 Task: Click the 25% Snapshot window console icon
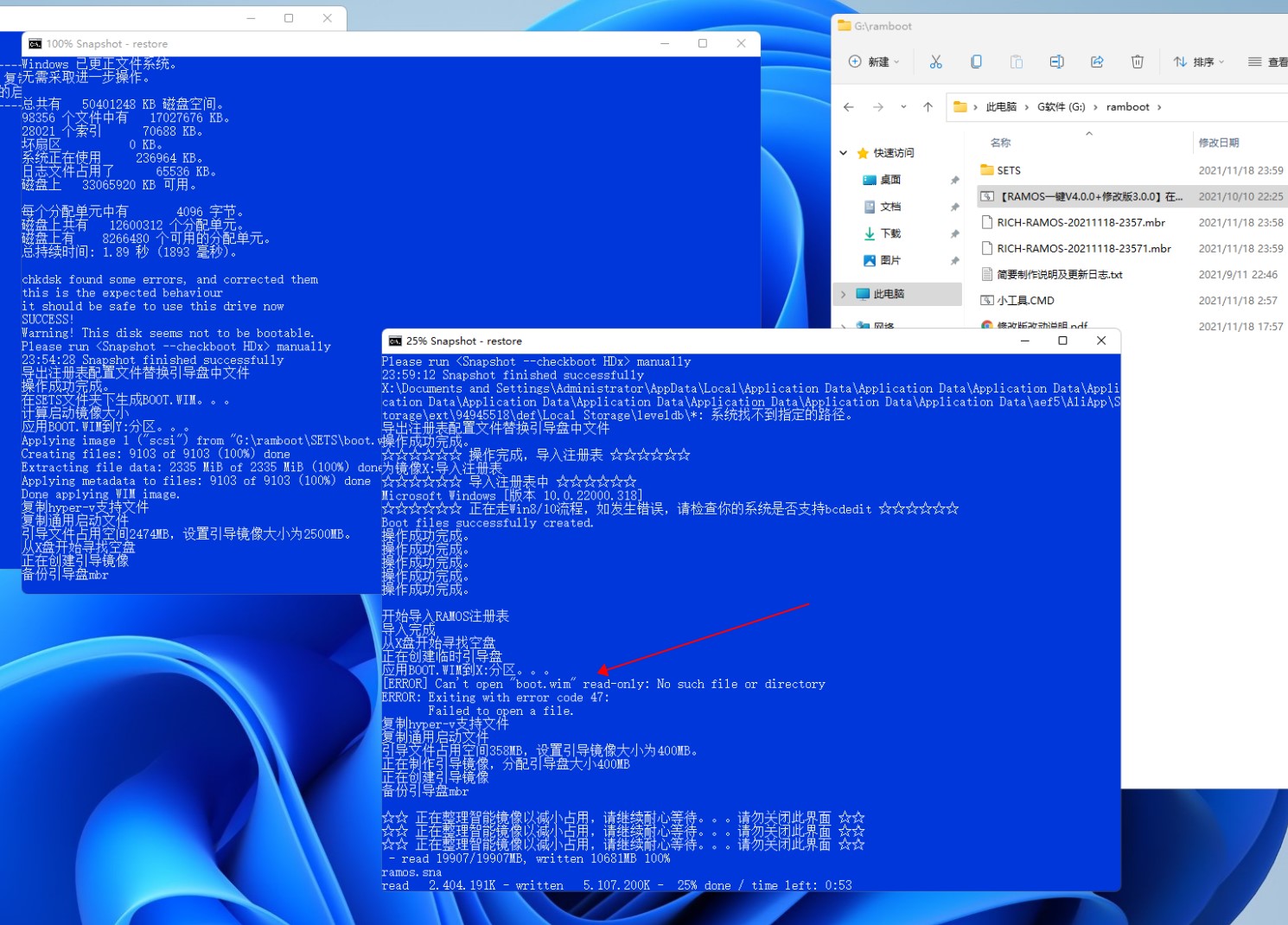pyautogui.click(x=395, y=341)
